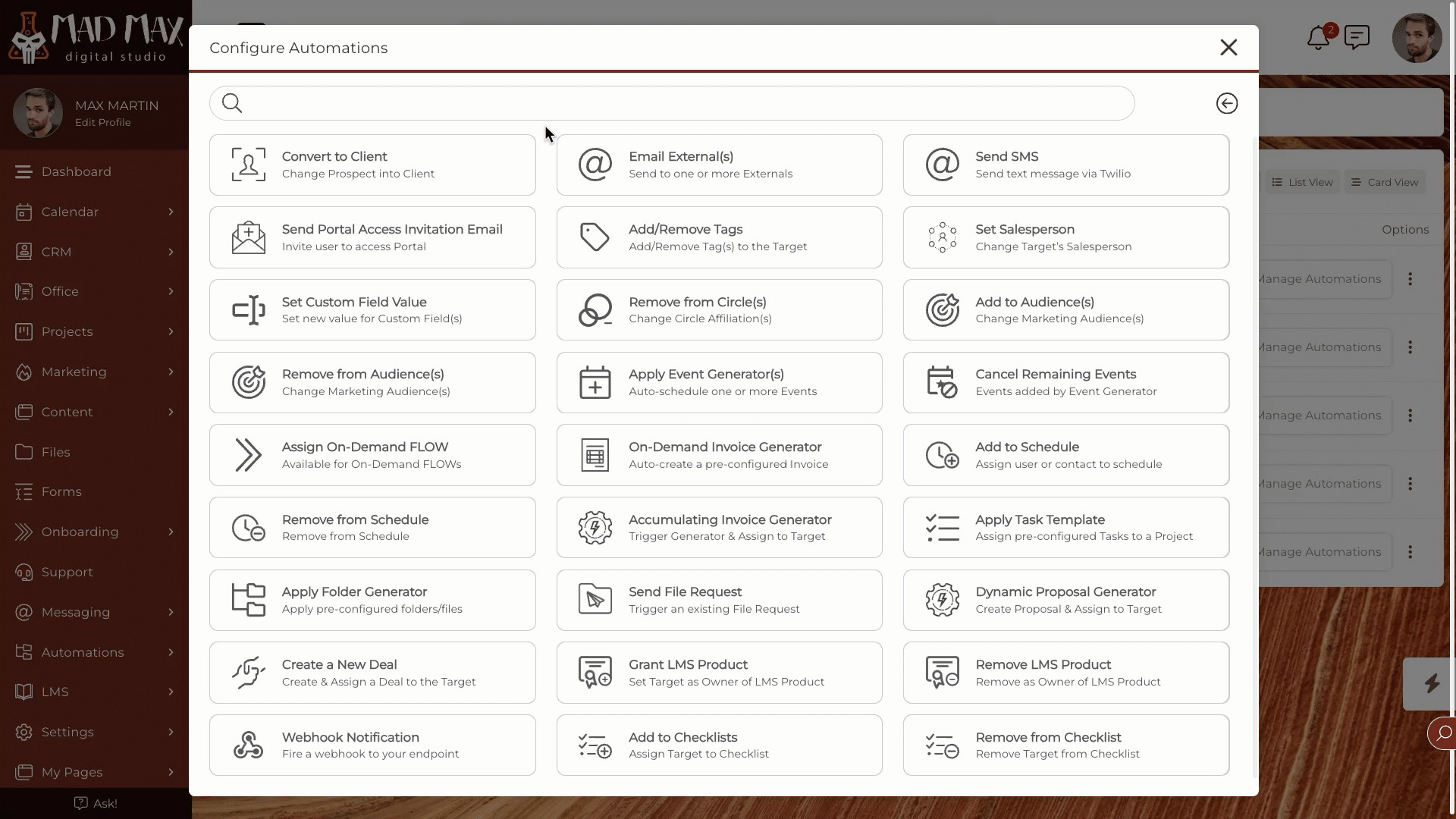The height and width of the screenshot is (819, 1456).
Task: Toggle the notifications bell icon
Action: (1318, 37)
